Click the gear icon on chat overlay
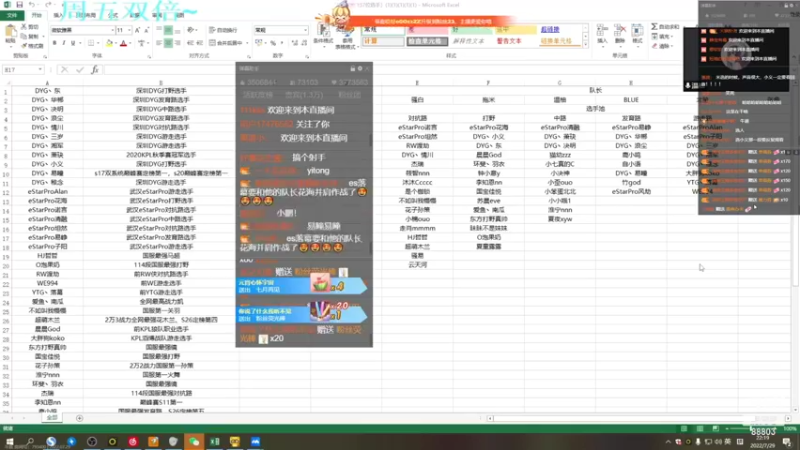 point(360,68)
